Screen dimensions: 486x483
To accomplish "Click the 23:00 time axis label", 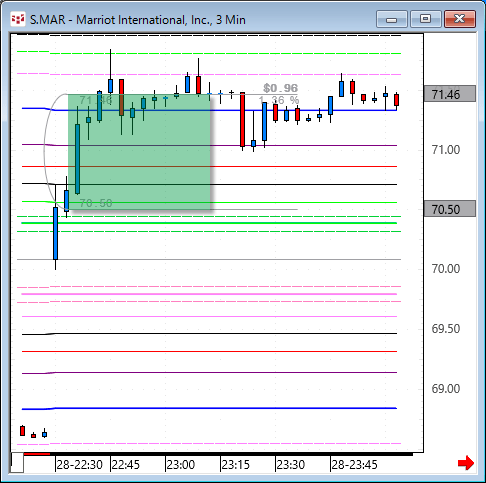I will click(x=181, y=464).
